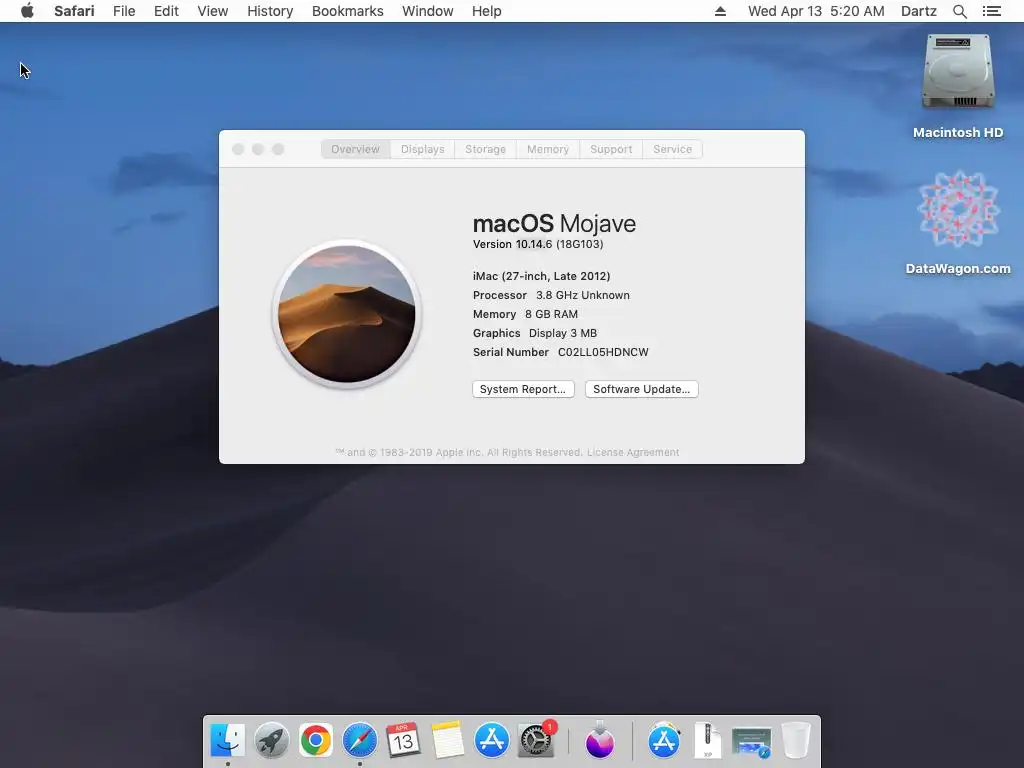Image resolution: width=1024 pixels, height=768 pixels.
Task: Open Calendar showing APR 13
Action: point(403,740)
